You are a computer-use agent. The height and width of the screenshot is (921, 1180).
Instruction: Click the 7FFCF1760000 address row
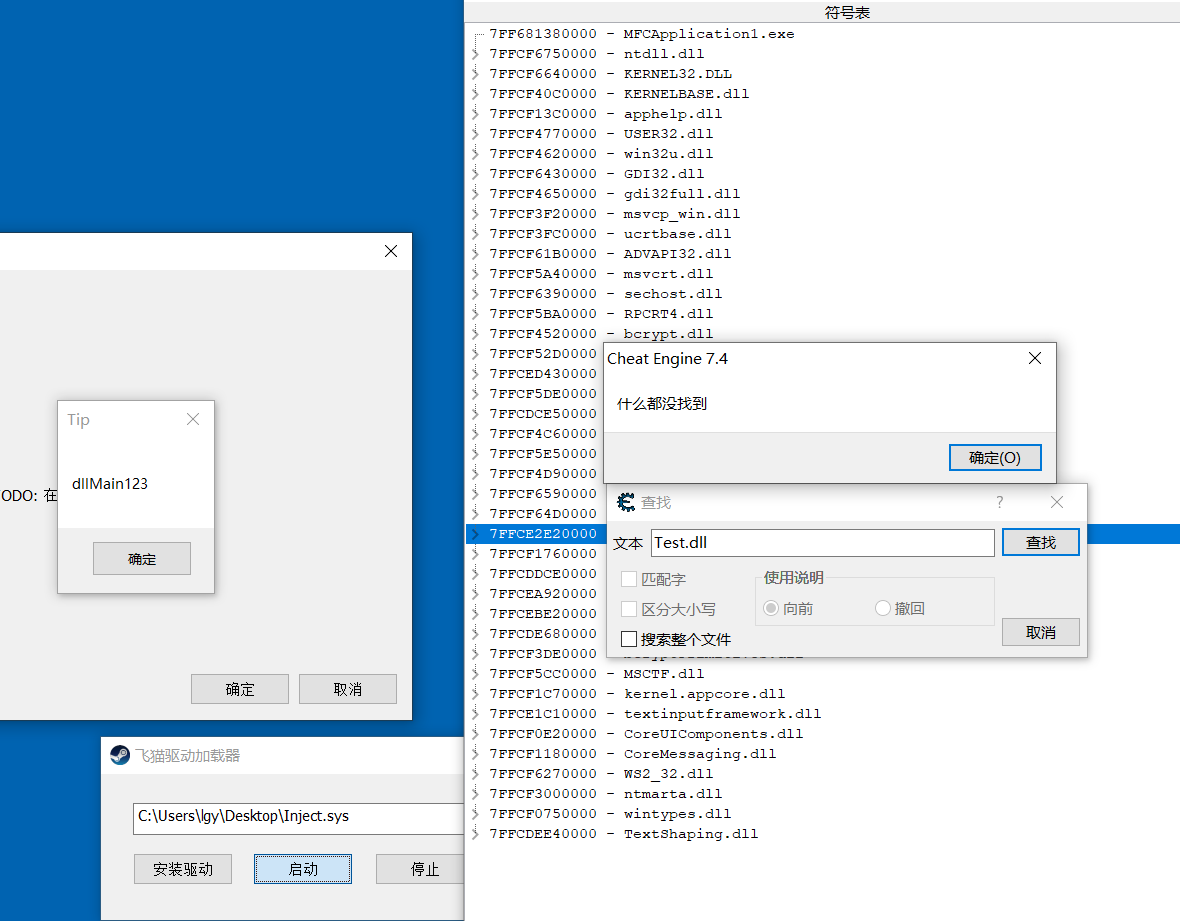click(543, 554)
